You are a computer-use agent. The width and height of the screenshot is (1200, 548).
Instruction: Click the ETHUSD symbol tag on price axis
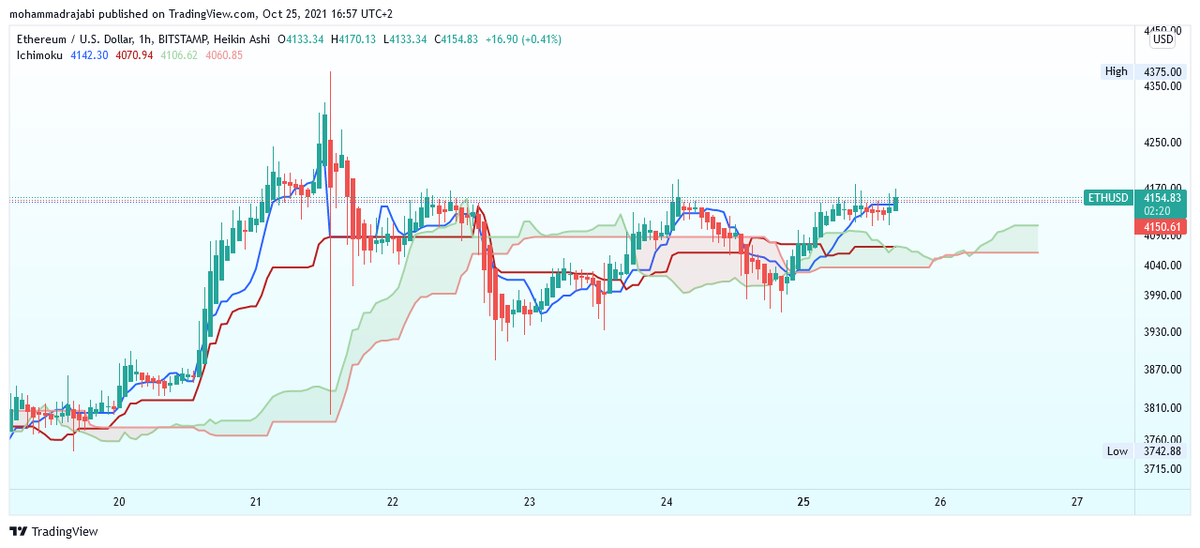1107,198
